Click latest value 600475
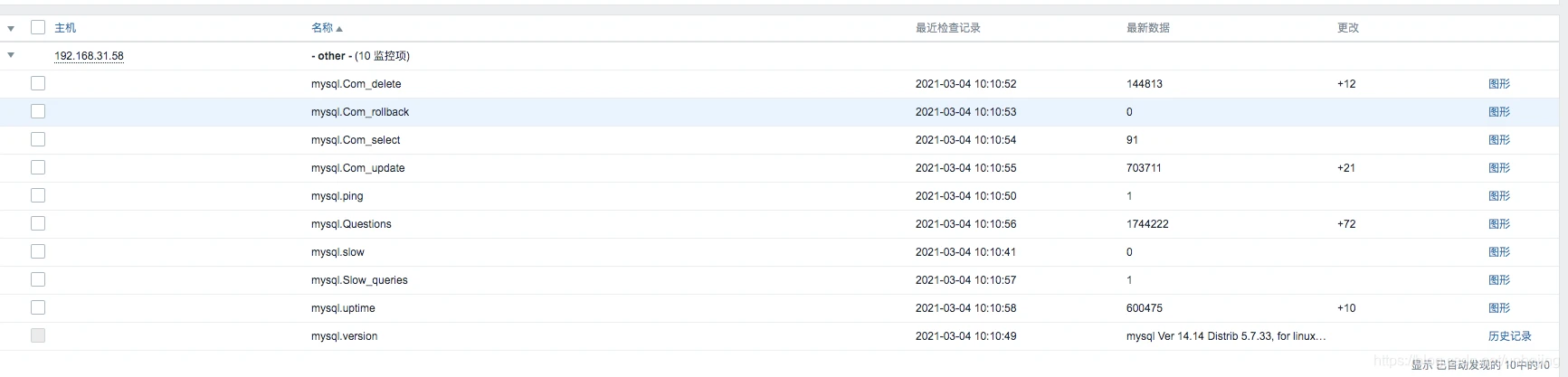This screenshot has width=1568, height=377. (1145, 308)
